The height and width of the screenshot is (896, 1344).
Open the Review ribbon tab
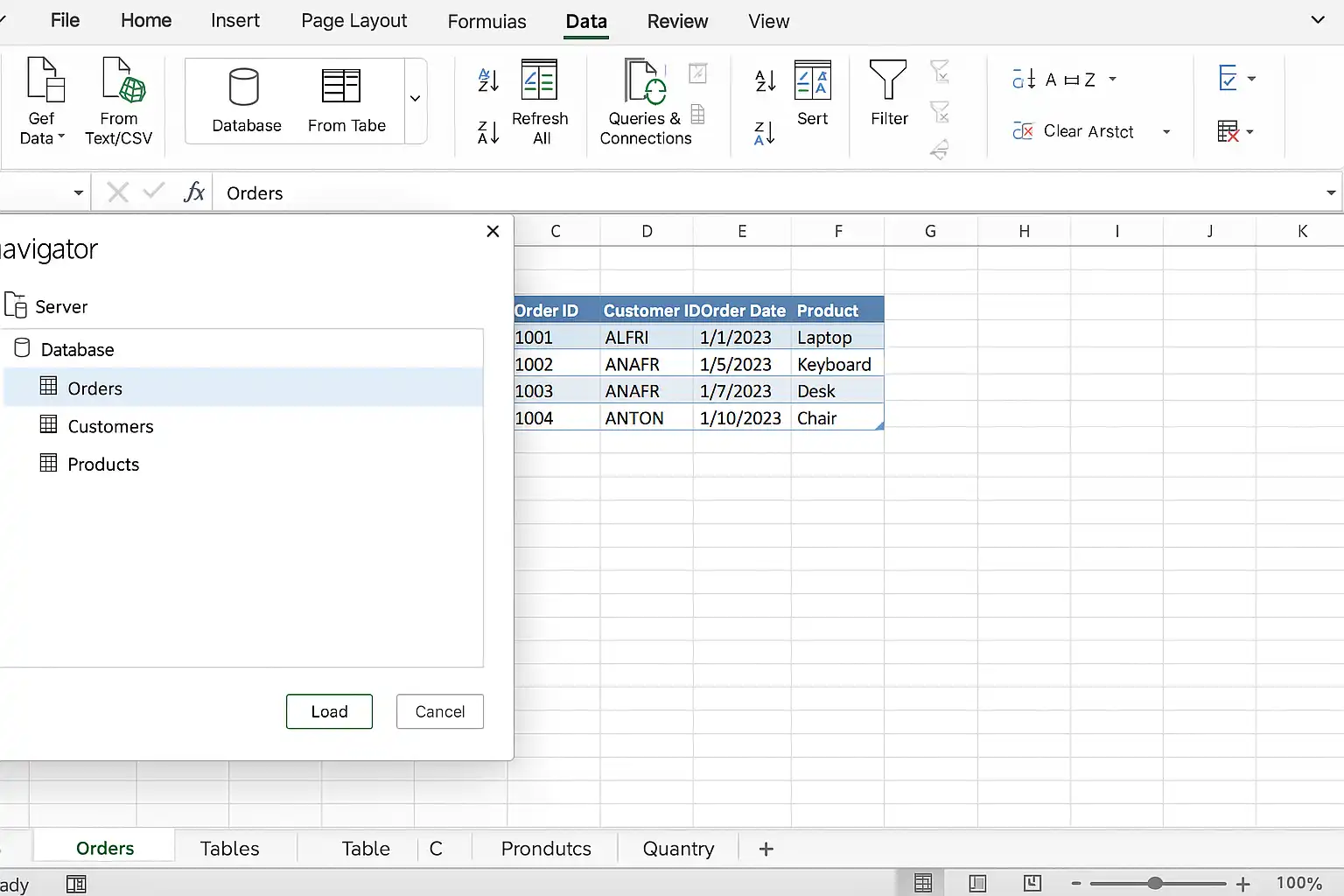(677, 21)
